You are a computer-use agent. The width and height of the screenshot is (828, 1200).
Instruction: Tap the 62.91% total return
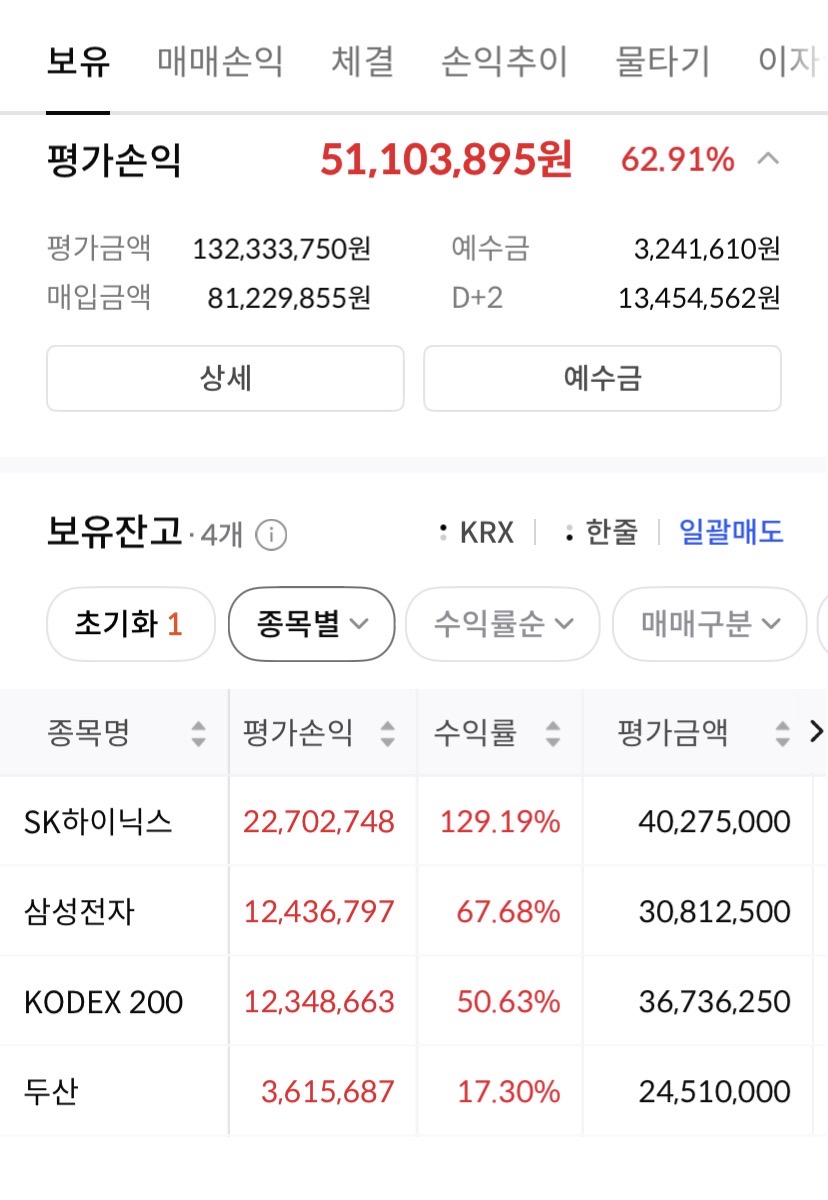tap(677, 159)
